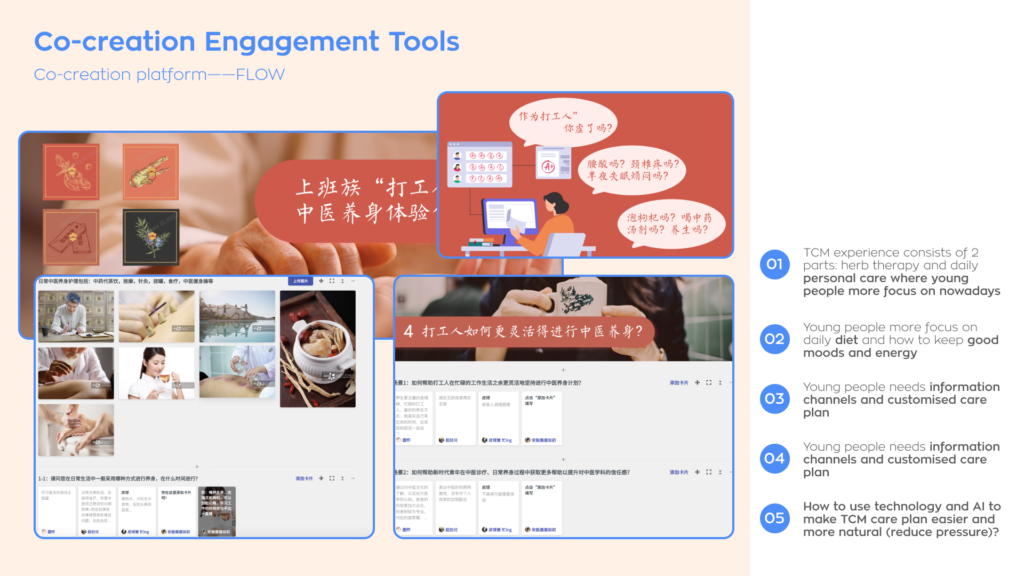Collapse the question 1-1 section
The height and width of the screenshot is (576, 1024).
(x=343, y=479)
